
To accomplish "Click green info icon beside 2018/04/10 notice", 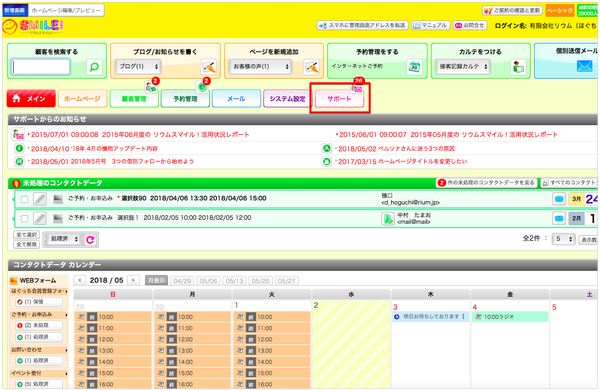I will (x=19, y=148).
